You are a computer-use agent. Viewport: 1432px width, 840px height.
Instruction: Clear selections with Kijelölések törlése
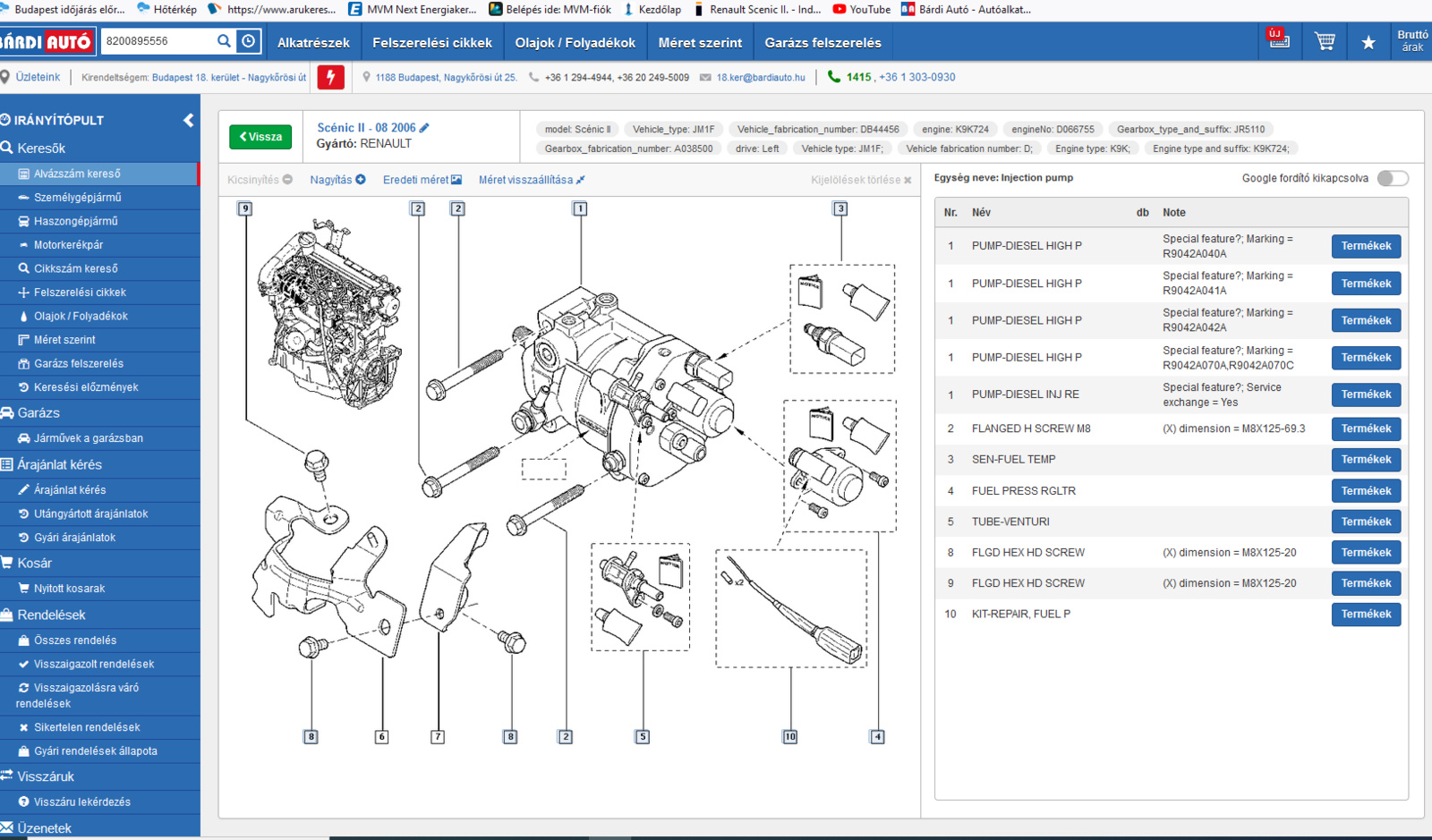tap(861, 180)
